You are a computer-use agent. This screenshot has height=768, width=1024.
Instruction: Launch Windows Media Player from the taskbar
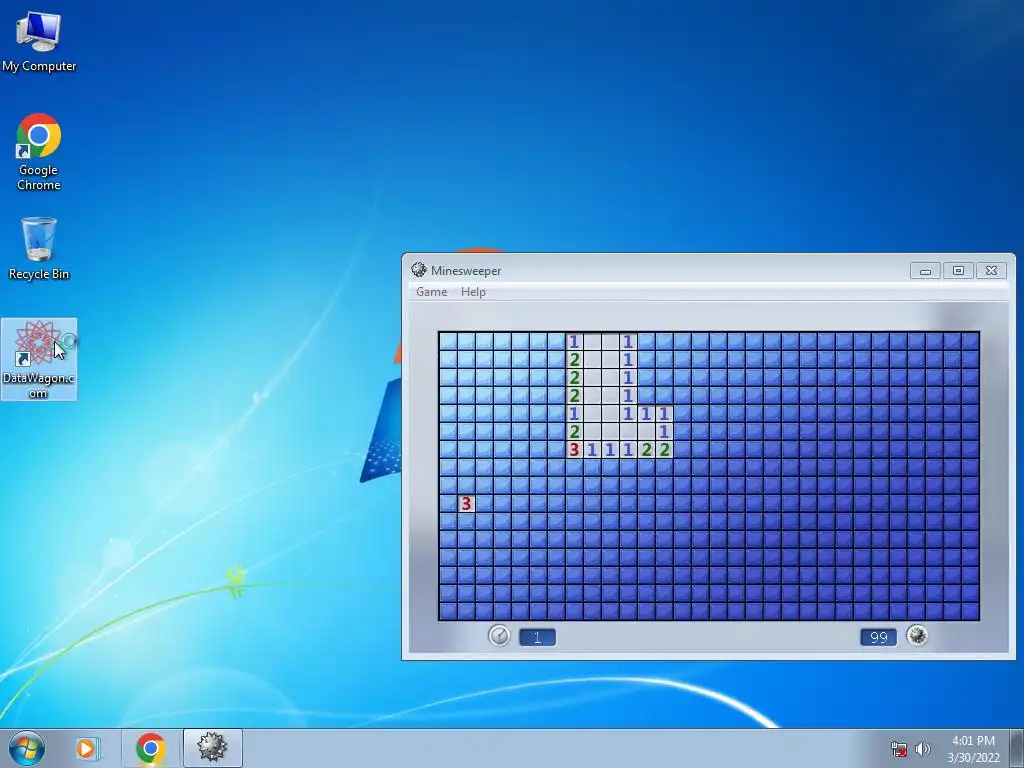[x=87, y=748]
